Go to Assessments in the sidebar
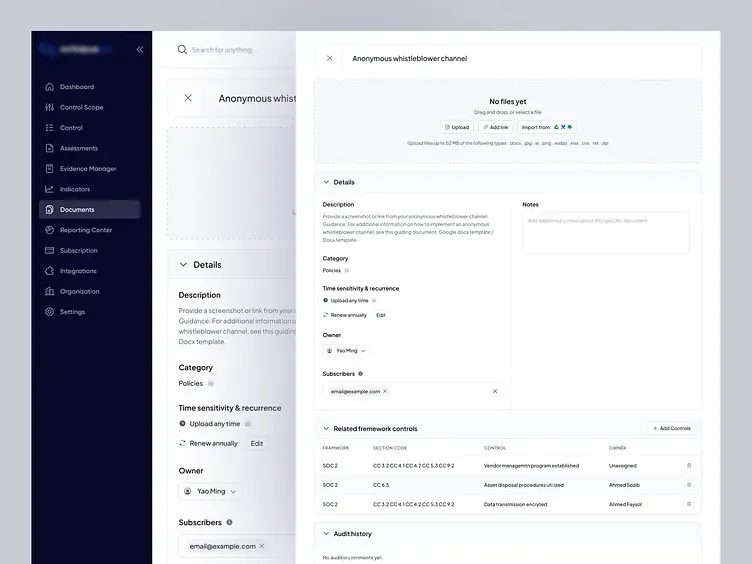752x564 pixels. 78,148
